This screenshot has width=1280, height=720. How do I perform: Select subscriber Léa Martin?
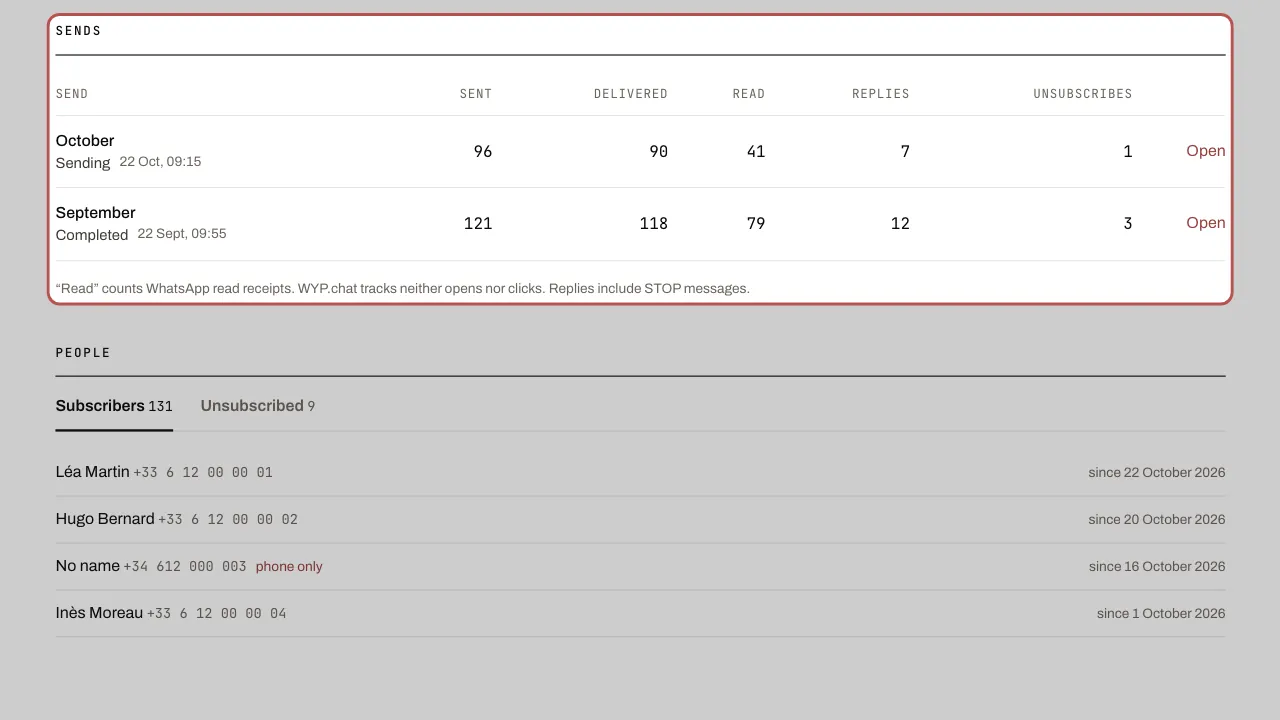pyautogui.click(x=640, y=472)
